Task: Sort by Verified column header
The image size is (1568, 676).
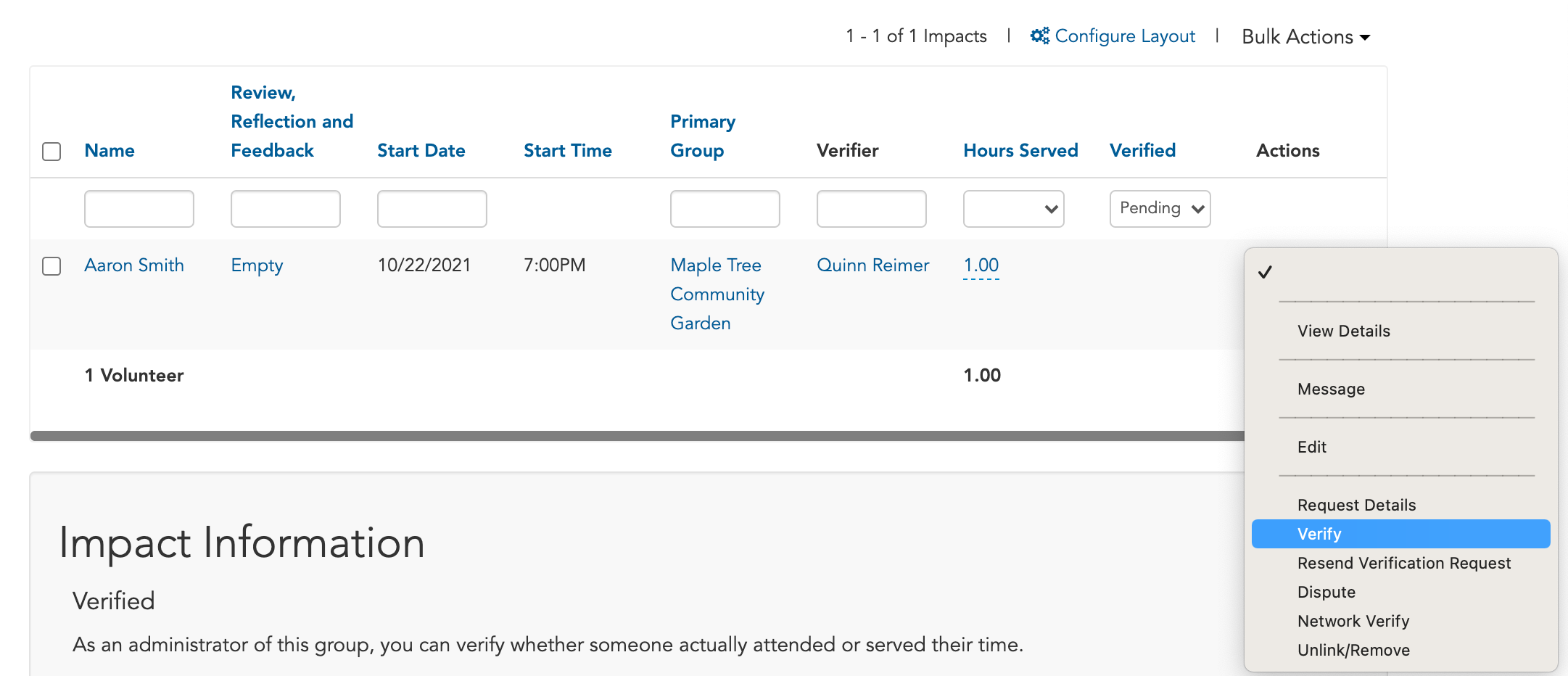Action: 1142,150
